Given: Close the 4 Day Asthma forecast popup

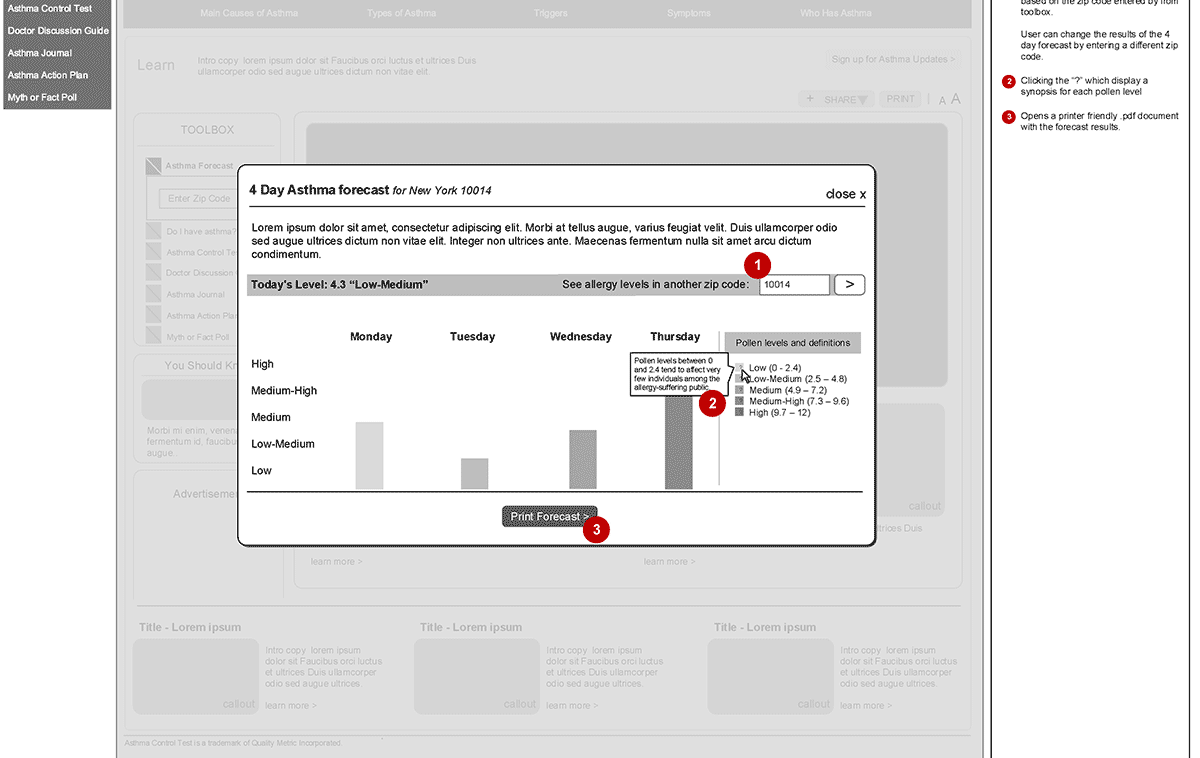Looking at the screenshot, I should pos(845,194).
